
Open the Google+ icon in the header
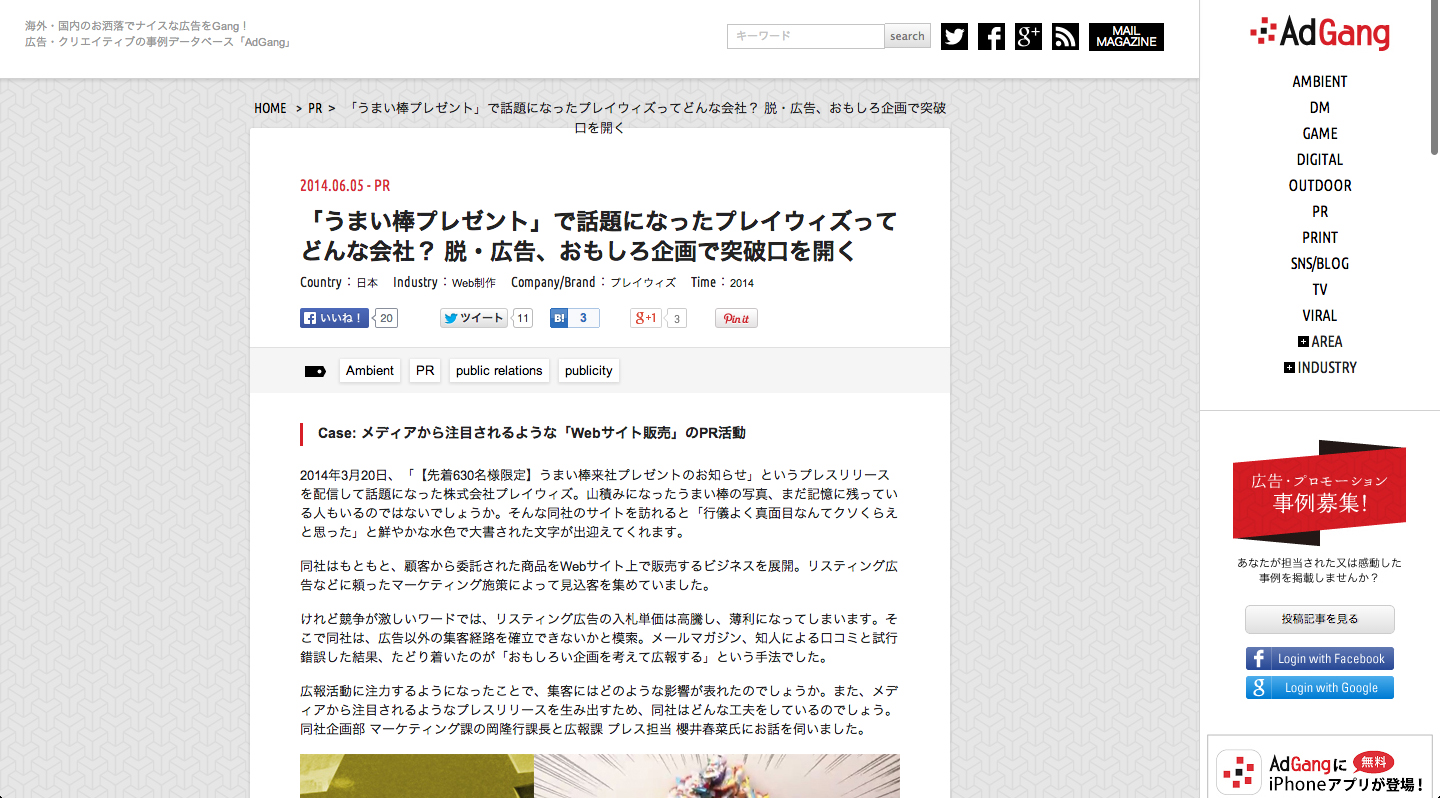coord(1027,36)
